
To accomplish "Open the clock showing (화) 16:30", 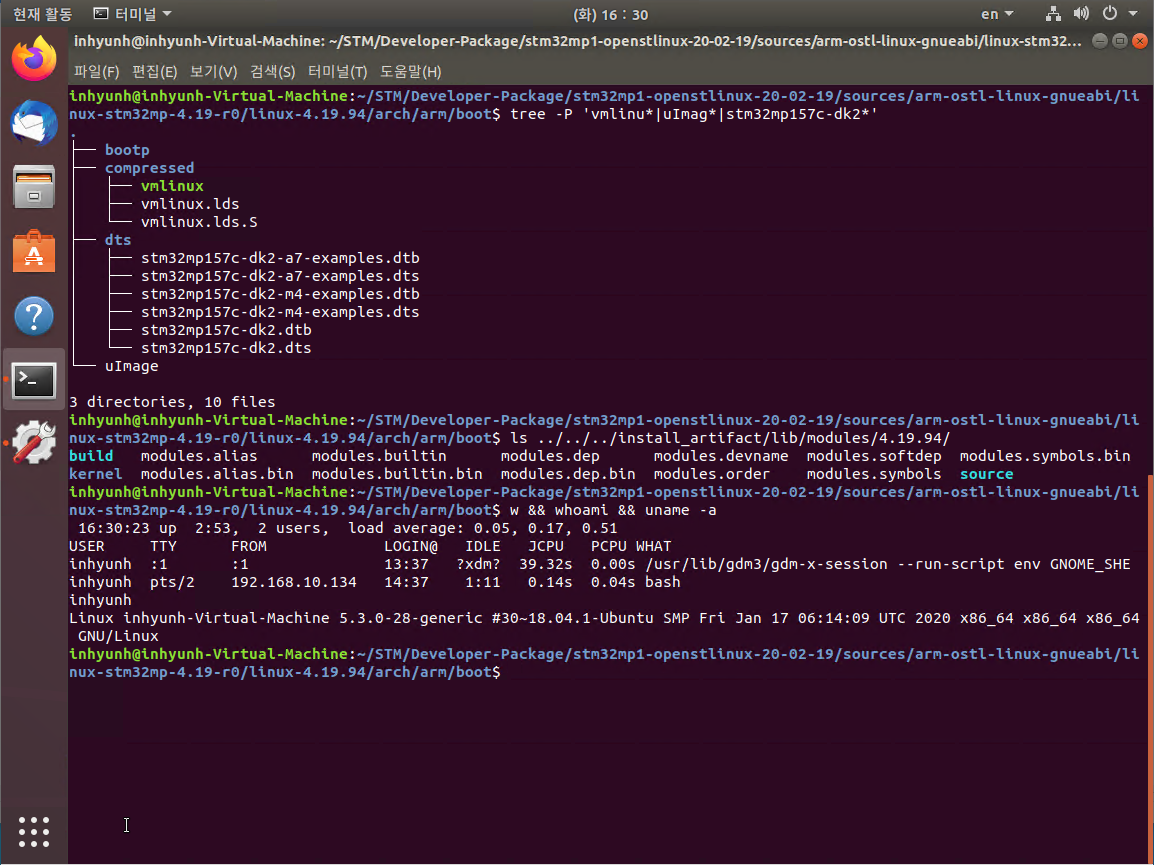I will pos(610,14).
